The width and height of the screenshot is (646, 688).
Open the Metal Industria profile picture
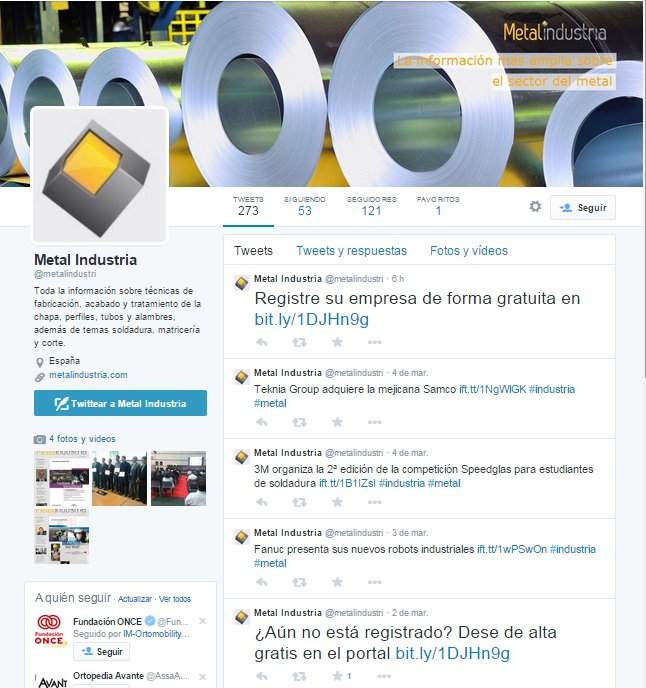pos(100,175)
